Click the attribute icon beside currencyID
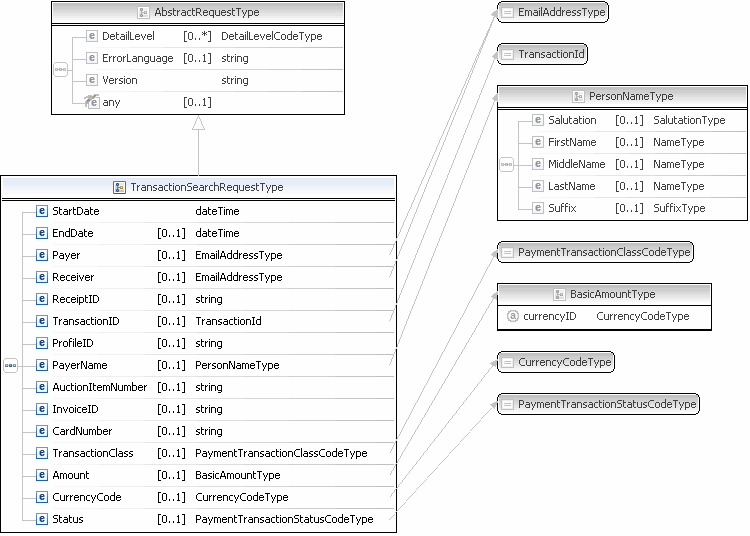The image size is (750, 536). 512,316
